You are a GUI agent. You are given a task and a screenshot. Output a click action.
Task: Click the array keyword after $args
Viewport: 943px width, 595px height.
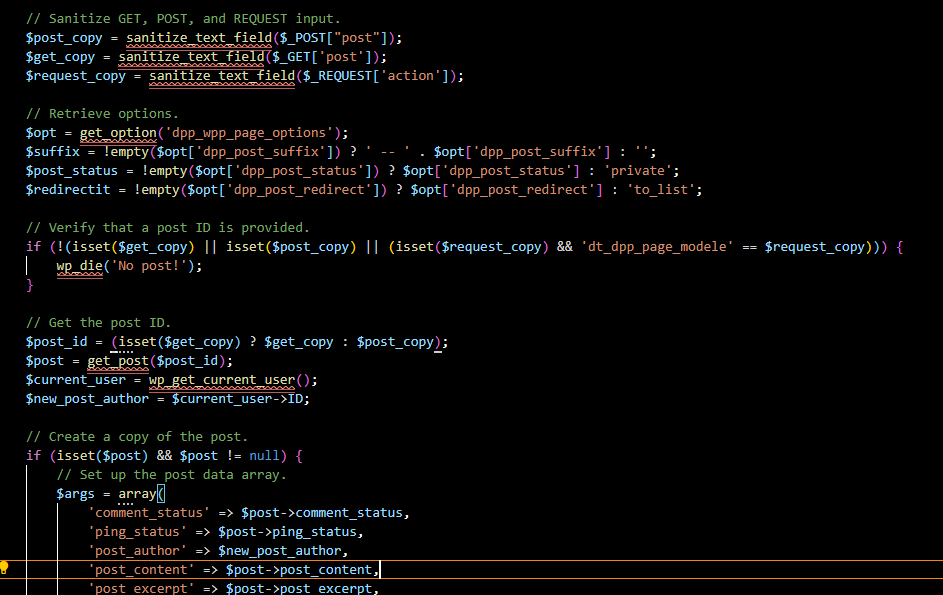click(x=137, y=494)
